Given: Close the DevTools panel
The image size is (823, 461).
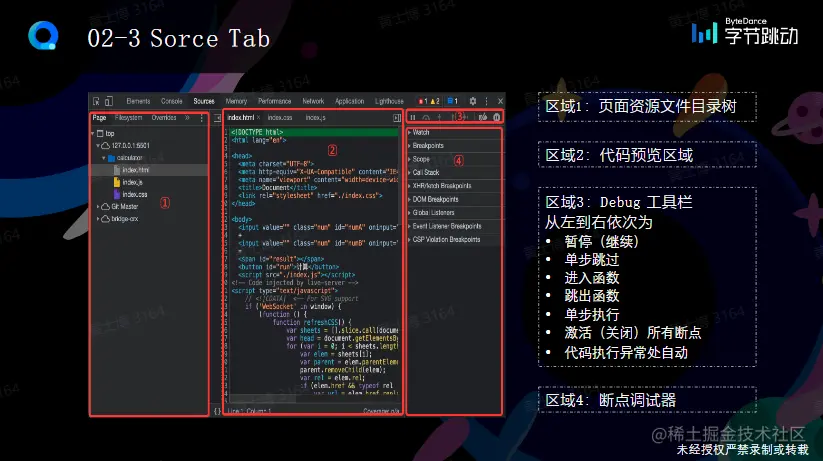Looking at the screenshot, I should click(x=500, y=101).
